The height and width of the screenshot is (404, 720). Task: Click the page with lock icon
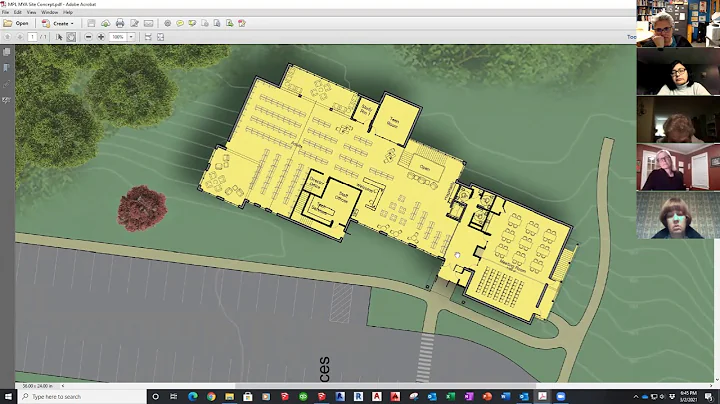tap(217, 23)
